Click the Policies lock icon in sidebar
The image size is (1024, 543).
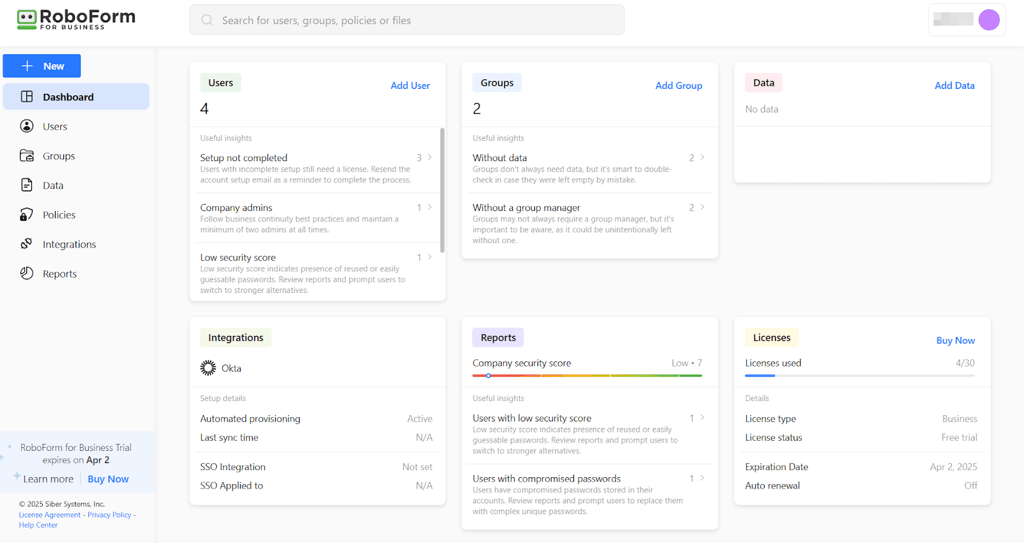(27, 214)
